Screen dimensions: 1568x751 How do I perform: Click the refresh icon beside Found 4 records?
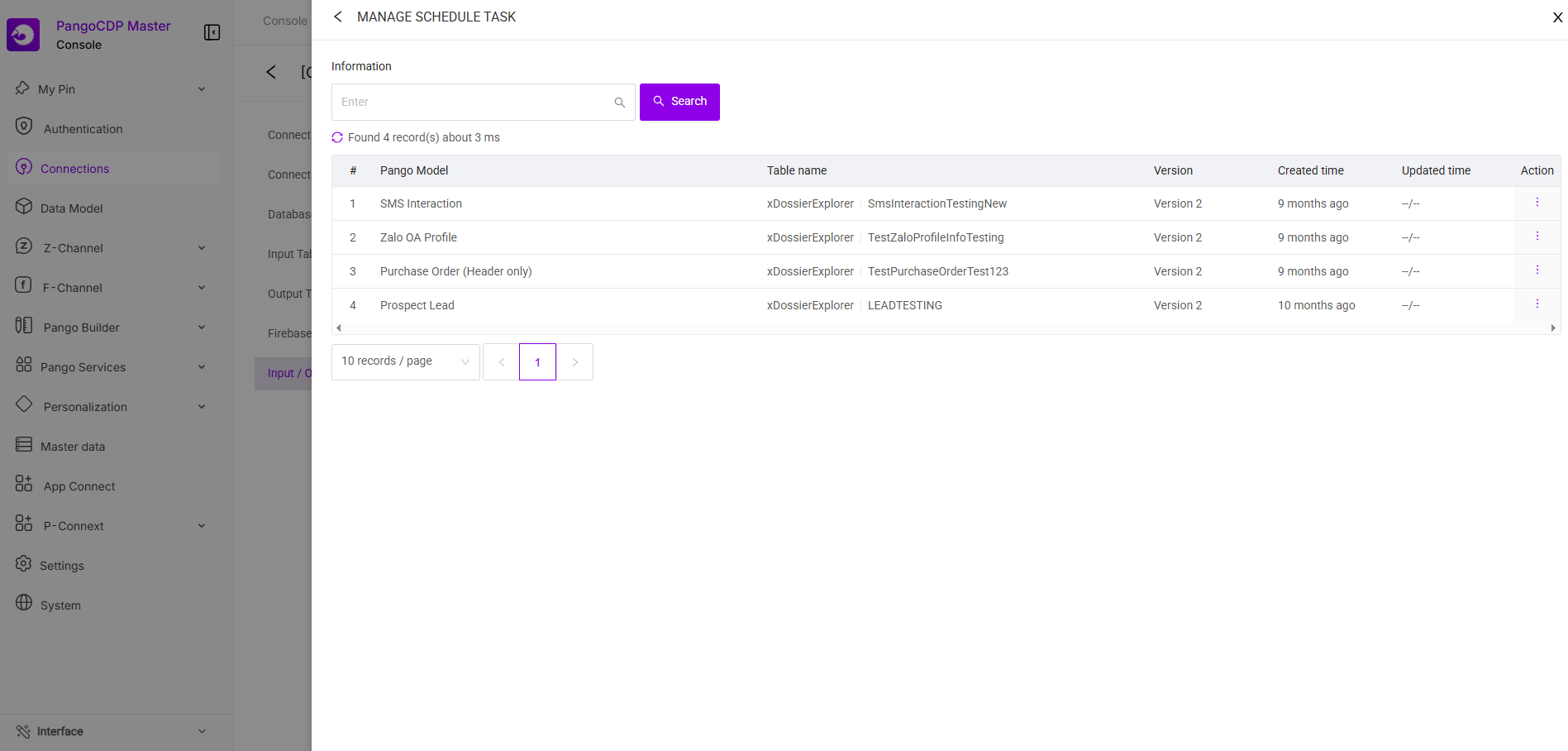tap(337, 137)
